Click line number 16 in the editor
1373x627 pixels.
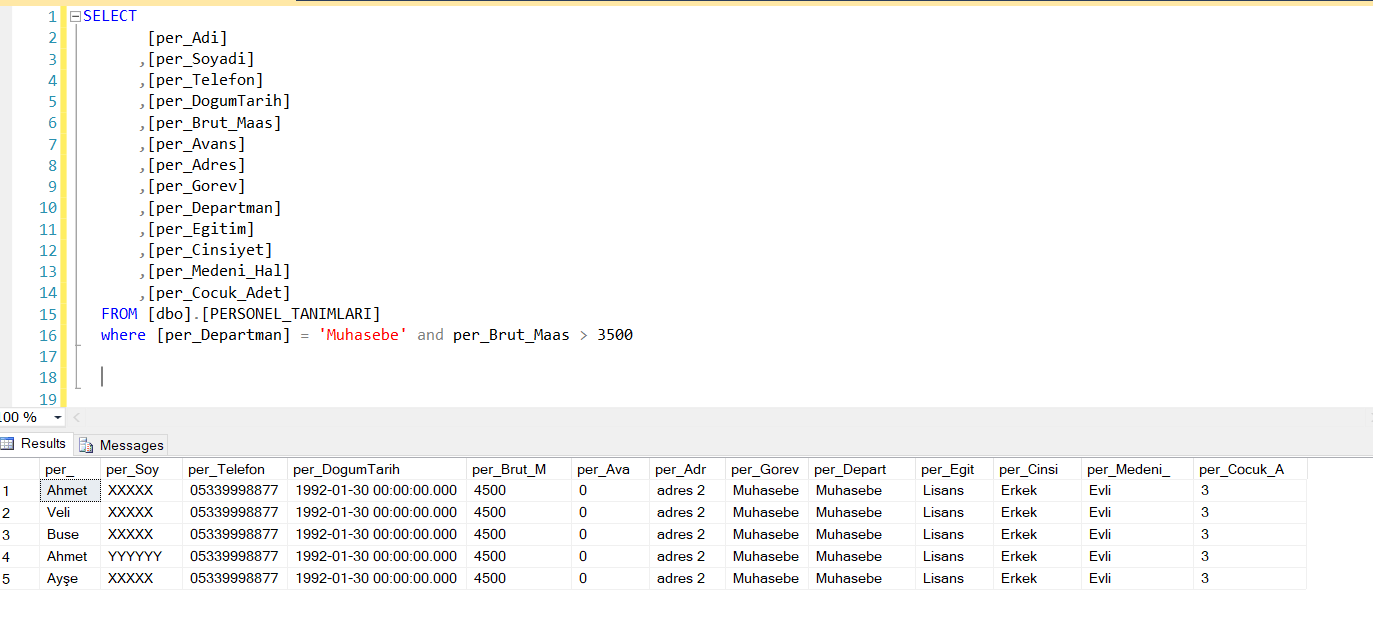[47, 335]
